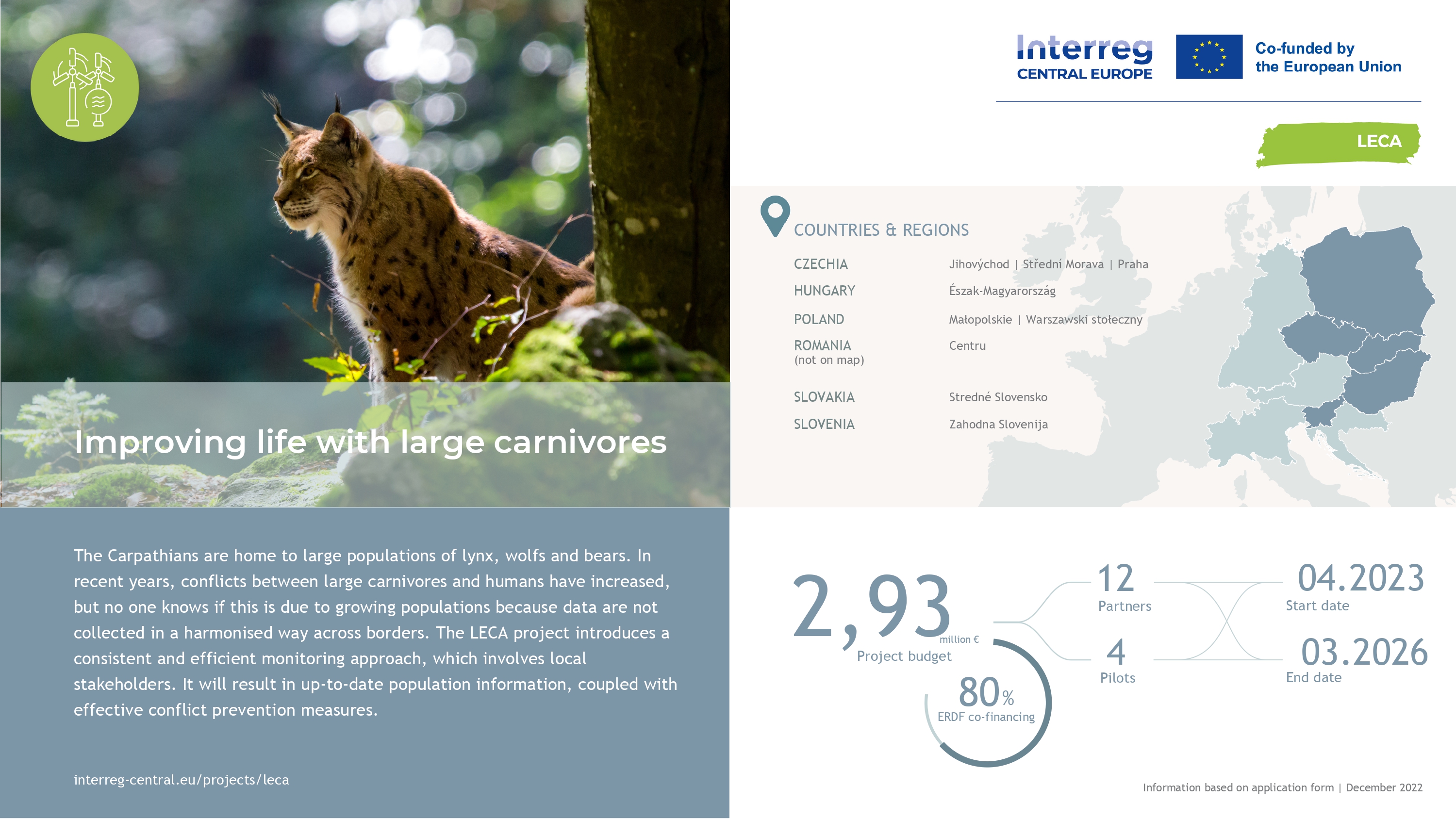Screen dimensions: 1456x819
Task: Click the 'Improving life with large carnivores' title
Action: coord(370,442)
